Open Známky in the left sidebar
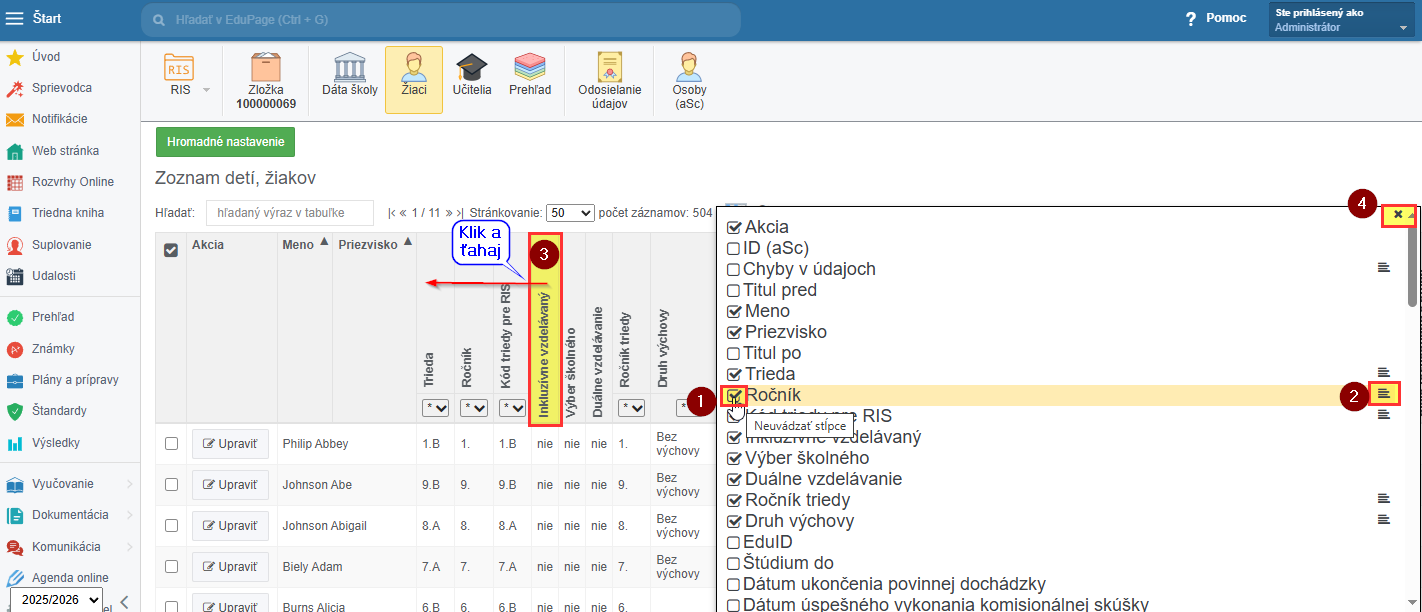1422x612 pixels. [x=53, y=349]
